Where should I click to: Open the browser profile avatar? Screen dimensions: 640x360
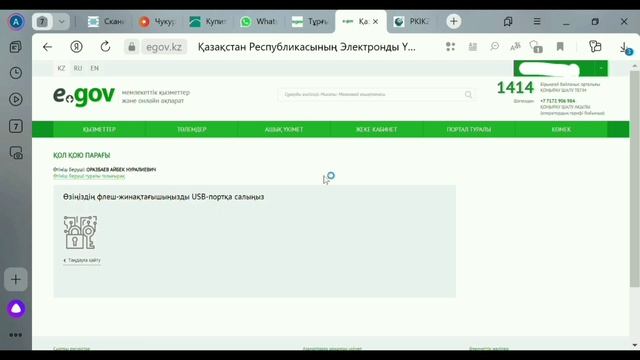pos(16,22)
